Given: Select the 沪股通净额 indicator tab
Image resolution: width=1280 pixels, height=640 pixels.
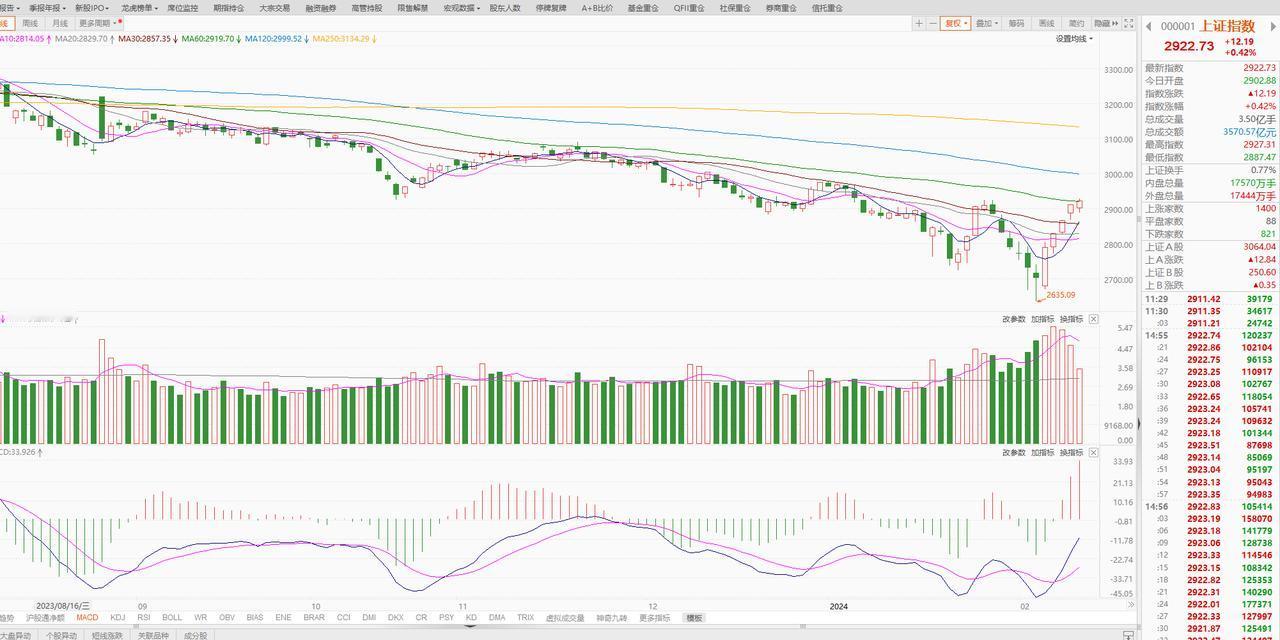Looking at the screenshot, I should pos(46,618).
